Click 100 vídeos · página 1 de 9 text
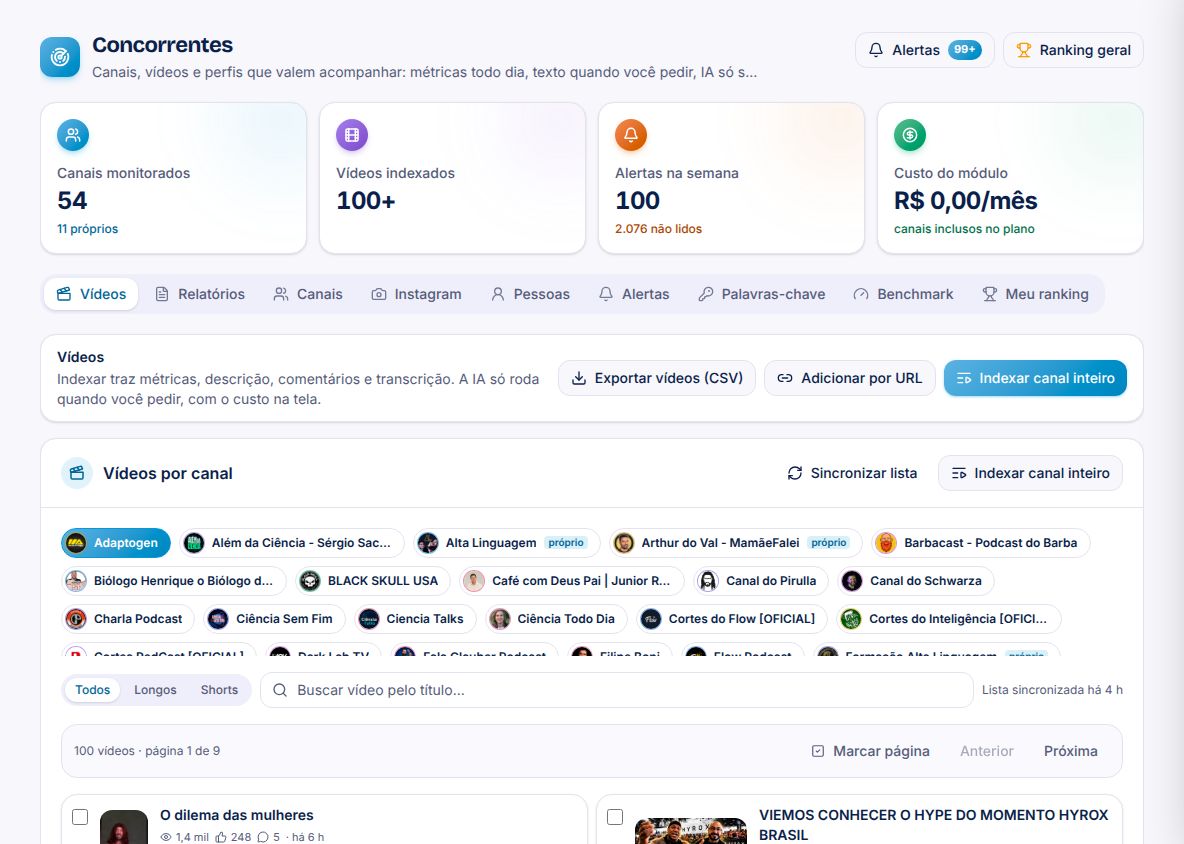The height and width of the screenshot is (844, 1184). (147, 751)
